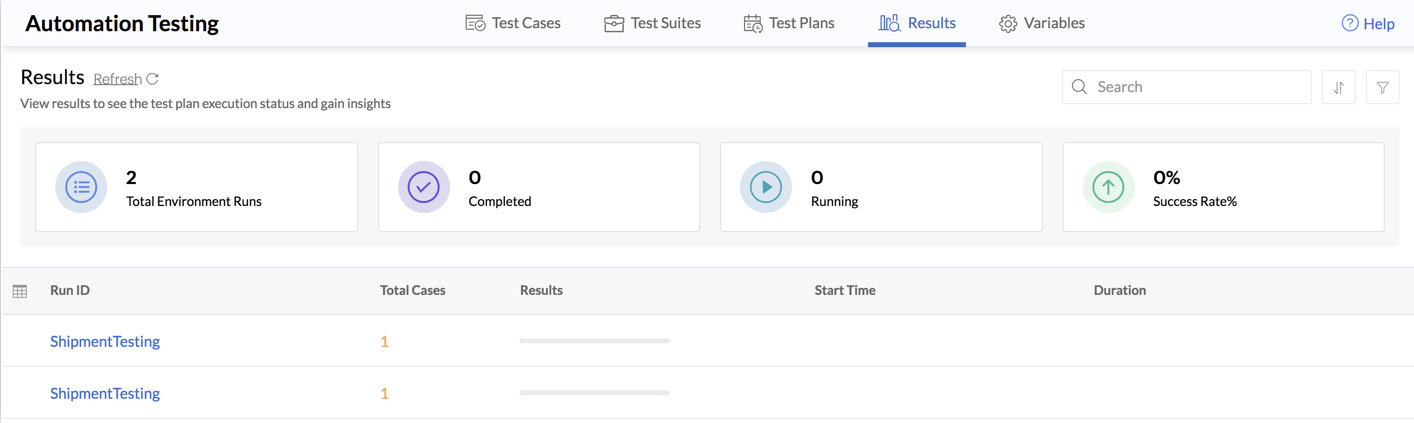Open the filter funnel menu
The height and width of the screenshot is (423, 1414).
1382,87
